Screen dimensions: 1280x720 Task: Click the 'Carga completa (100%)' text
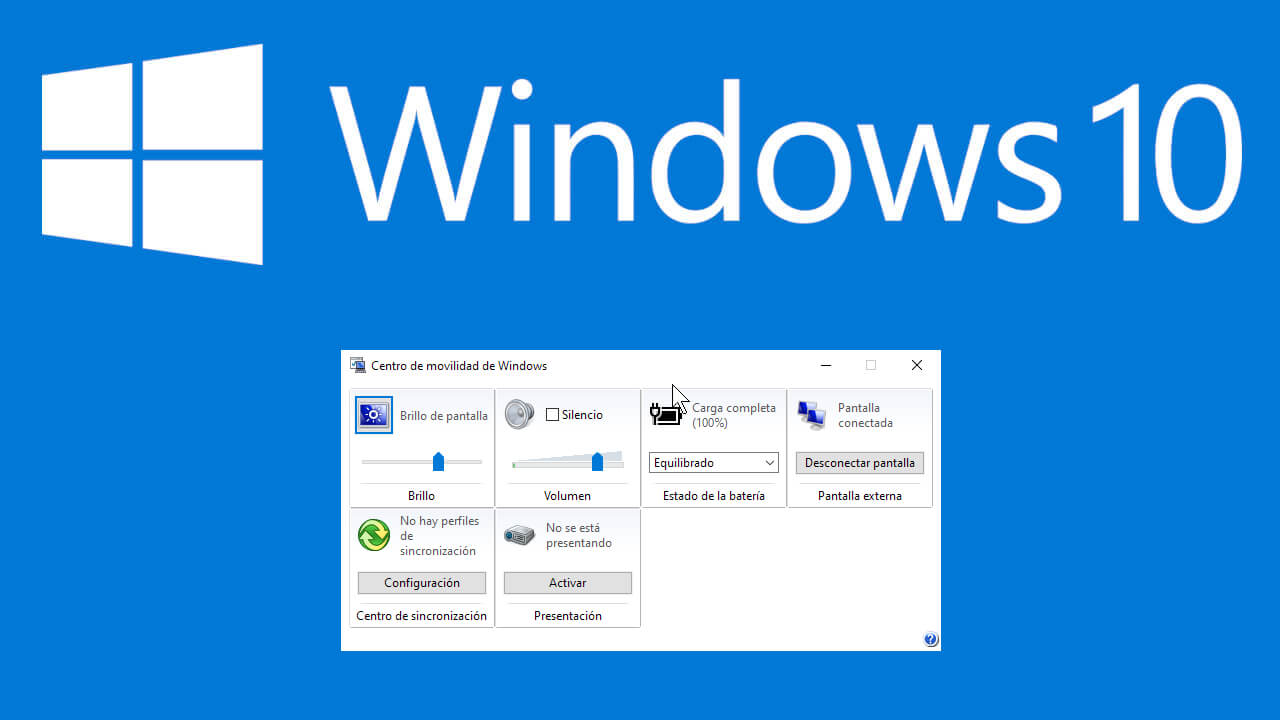tap(734, 415)
